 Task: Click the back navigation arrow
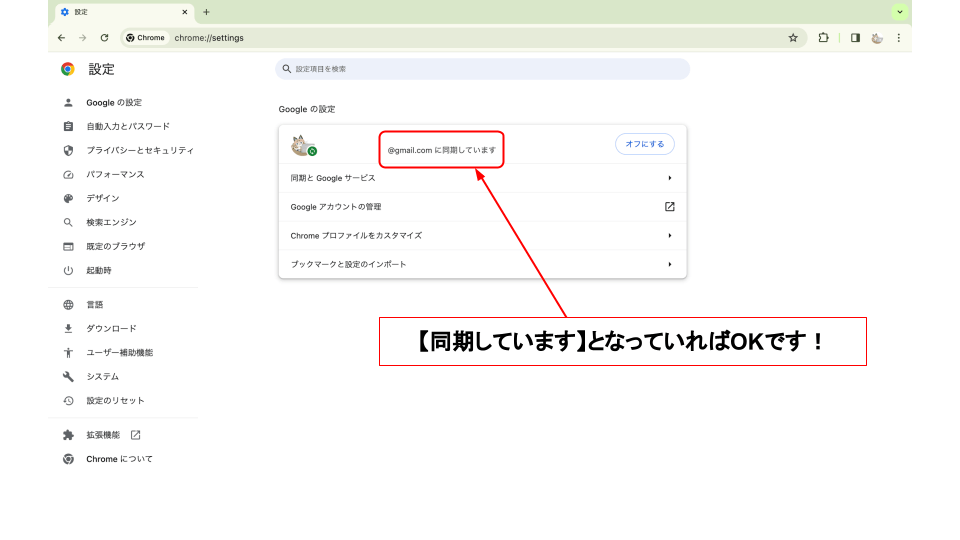point(61,38)
